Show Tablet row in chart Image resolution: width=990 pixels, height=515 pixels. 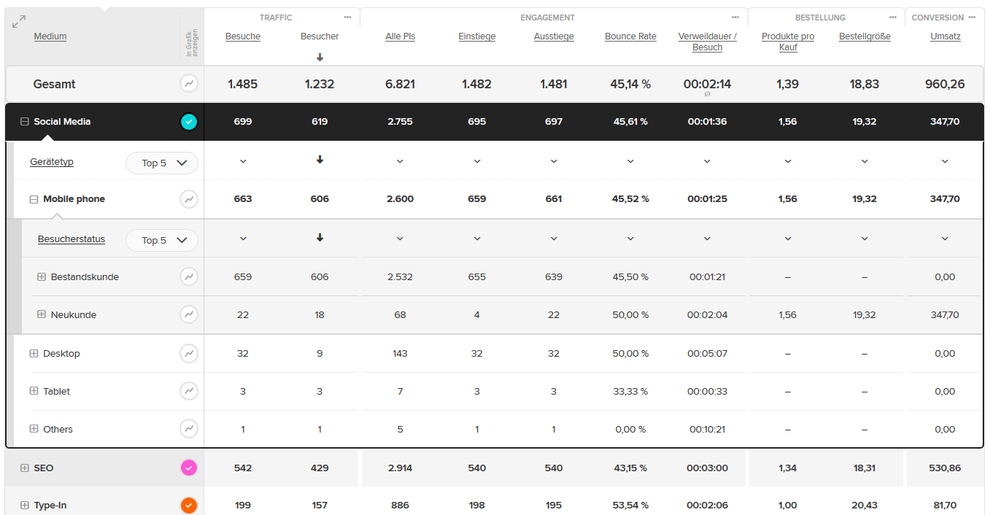(189, 391)
